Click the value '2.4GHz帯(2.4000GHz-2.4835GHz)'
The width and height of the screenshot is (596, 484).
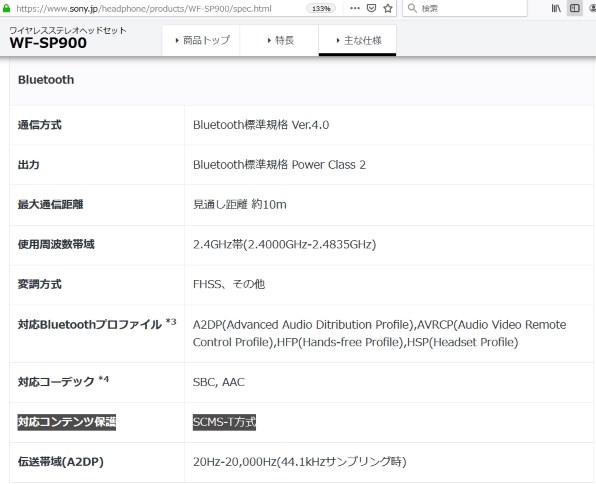pyautogui.click(x=284, y=244)
